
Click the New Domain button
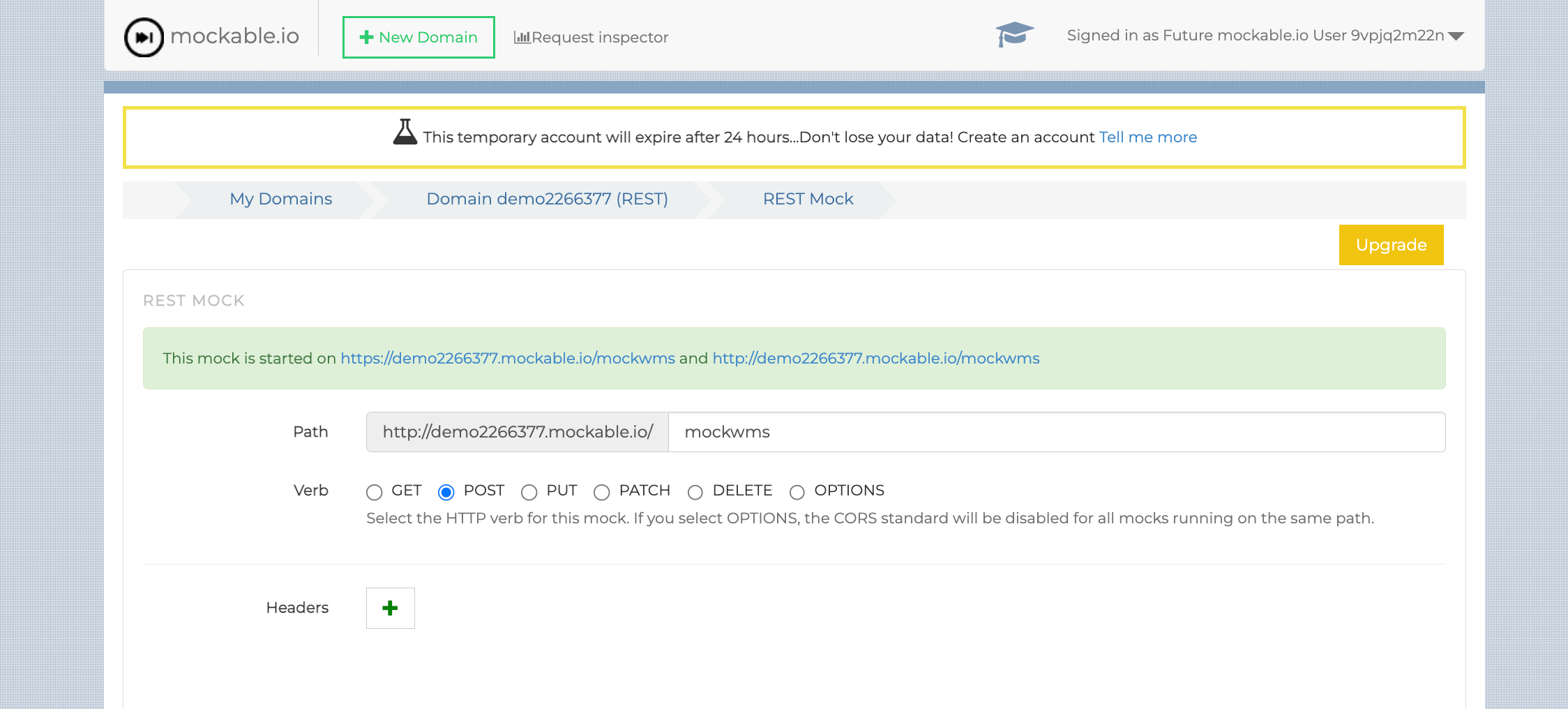[x=419, y=37]
